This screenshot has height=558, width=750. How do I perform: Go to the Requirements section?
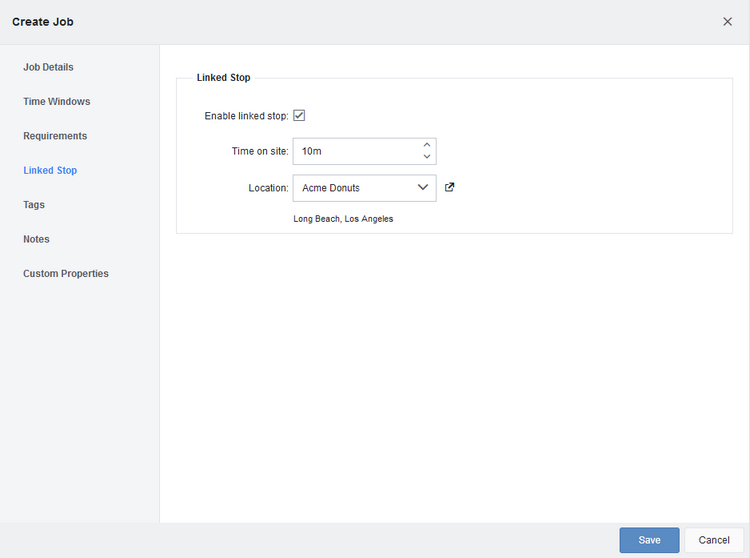[x=55, y=136]
